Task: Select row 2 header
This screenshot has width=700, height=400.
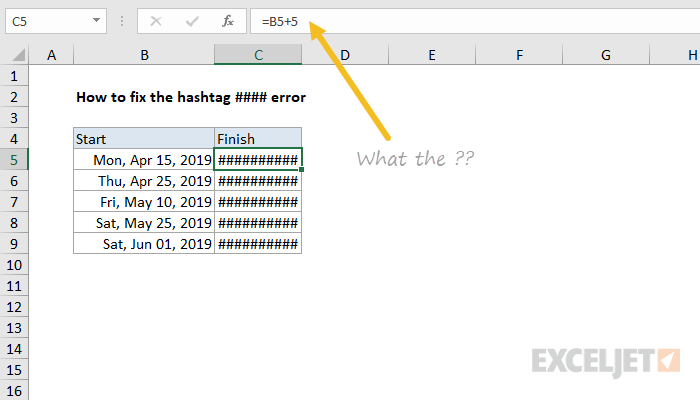Action: pyautogui.click(x=14, y=97)
